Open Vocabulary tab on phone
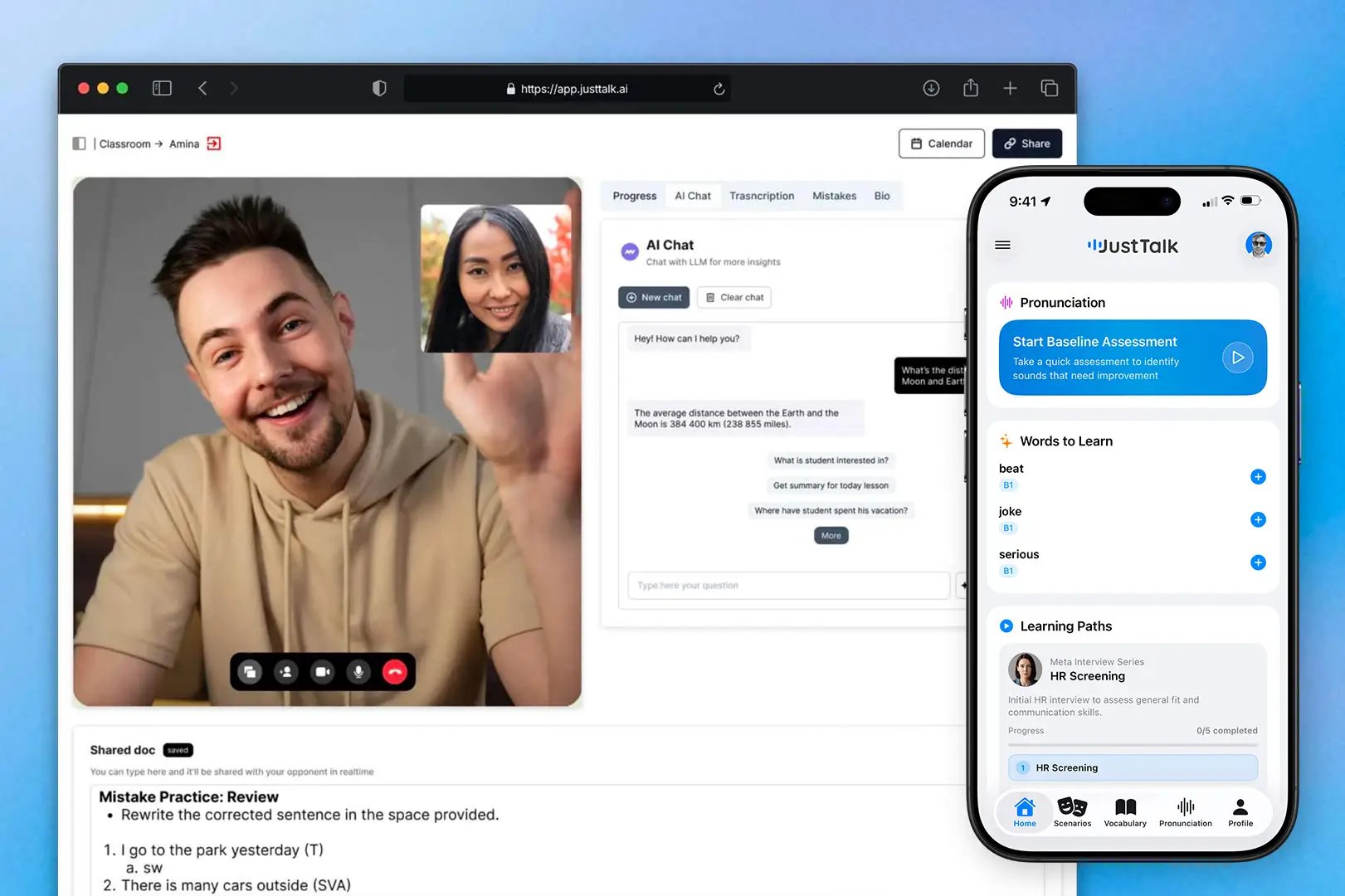 tap(1125, 812)
